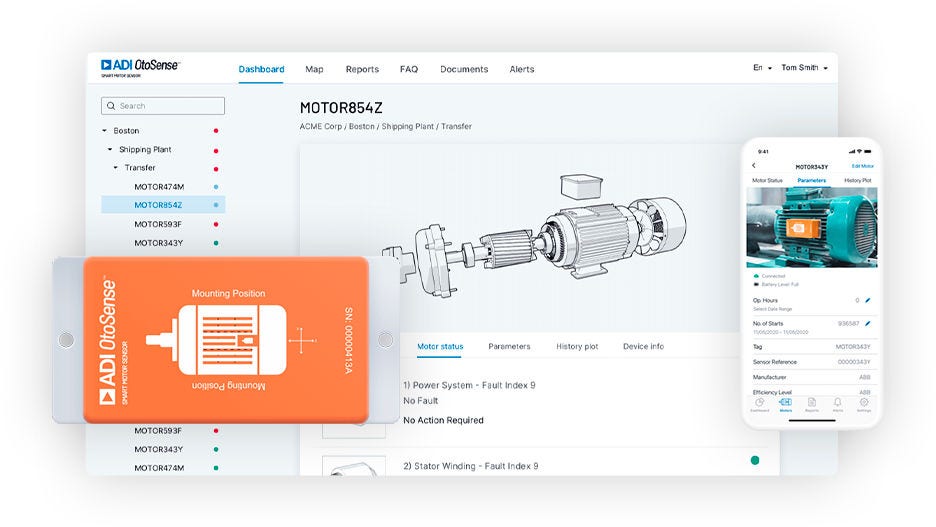Image resolution: width=936 pixels, height=527 pixels.
Task: Open the Tom Smith user menu
Action: coord(804,67)
